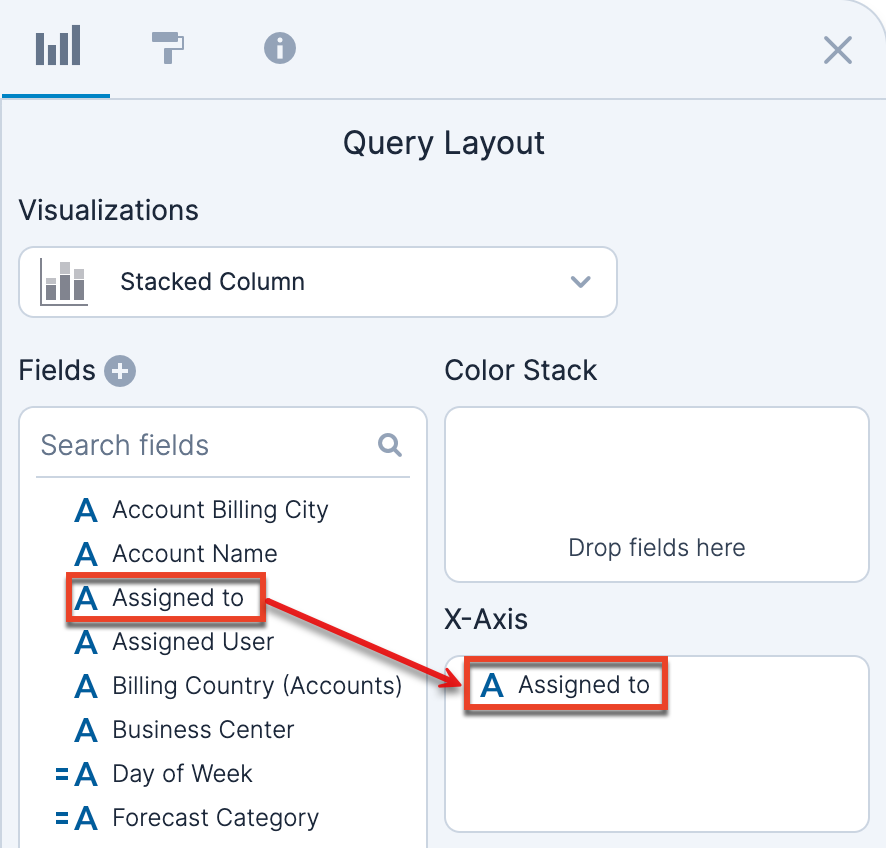The height and width of the screenshot is (848, 886).
Task: Select the Forecast Category field
Action: tap(215, 818)
